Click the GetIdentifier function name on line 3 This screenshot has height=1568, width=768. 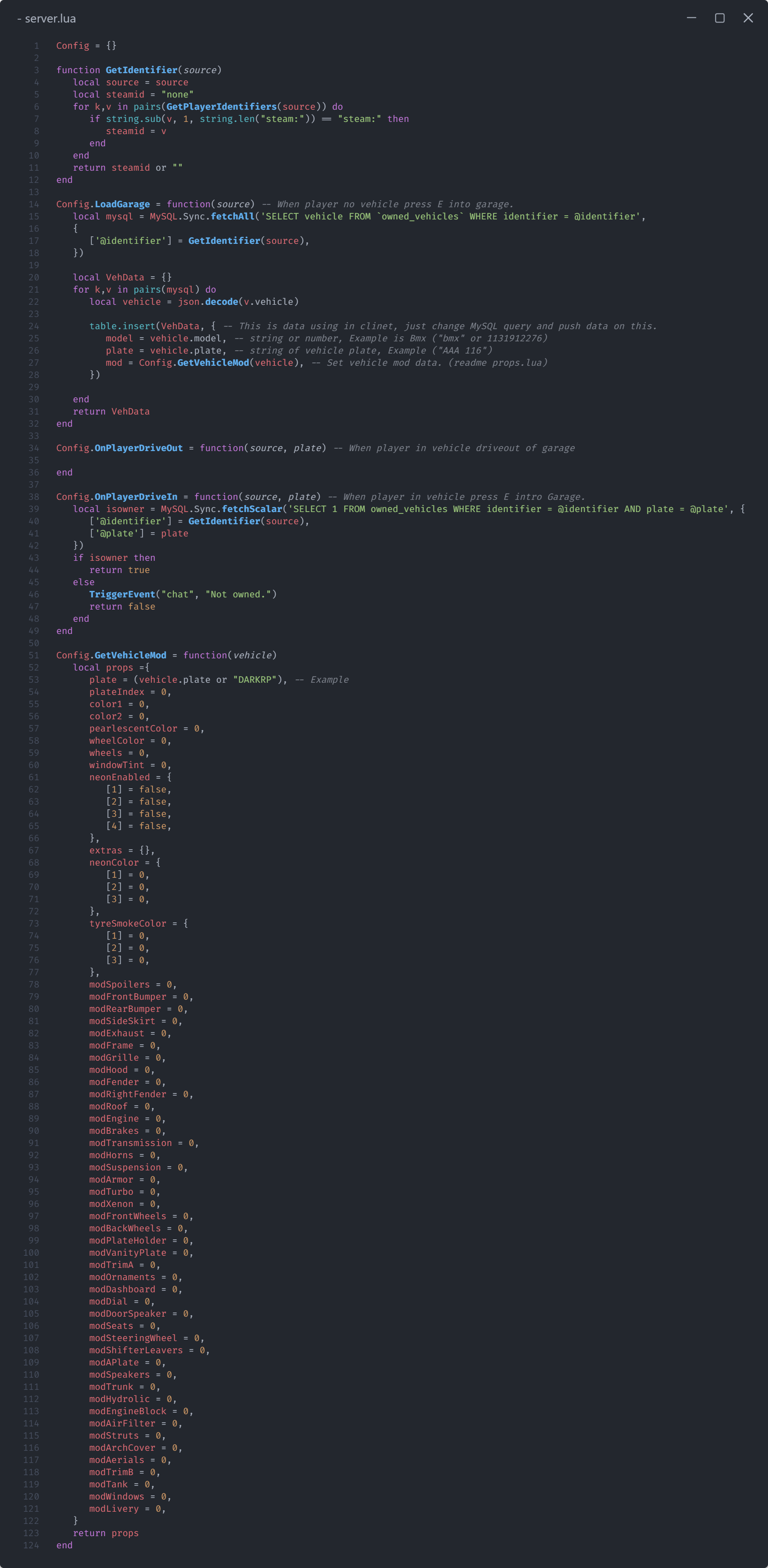point(142,70)
